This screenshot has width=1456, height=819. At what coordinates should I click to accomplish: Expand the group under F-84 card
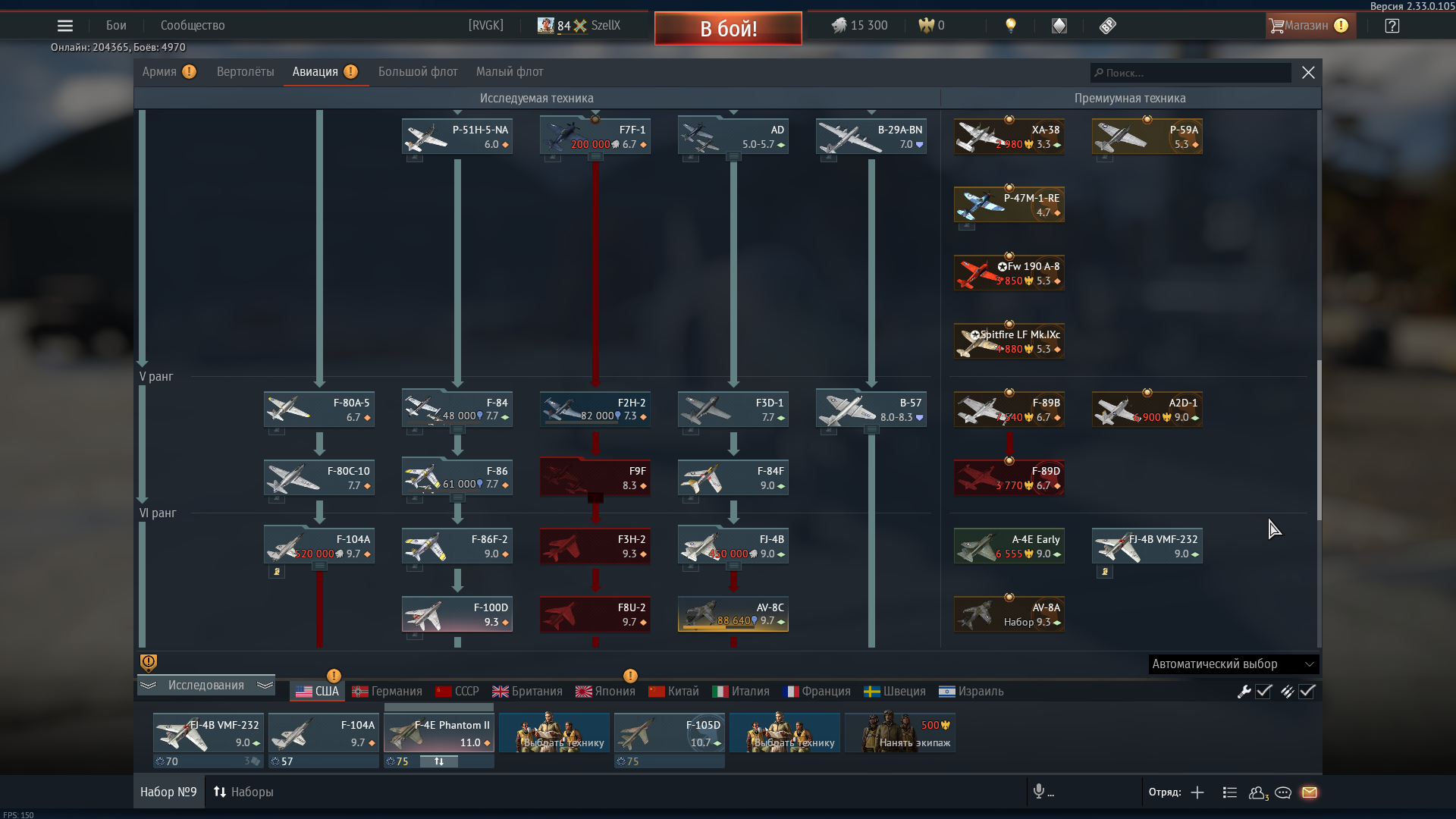pyautogui.click(x=457, y=430)
